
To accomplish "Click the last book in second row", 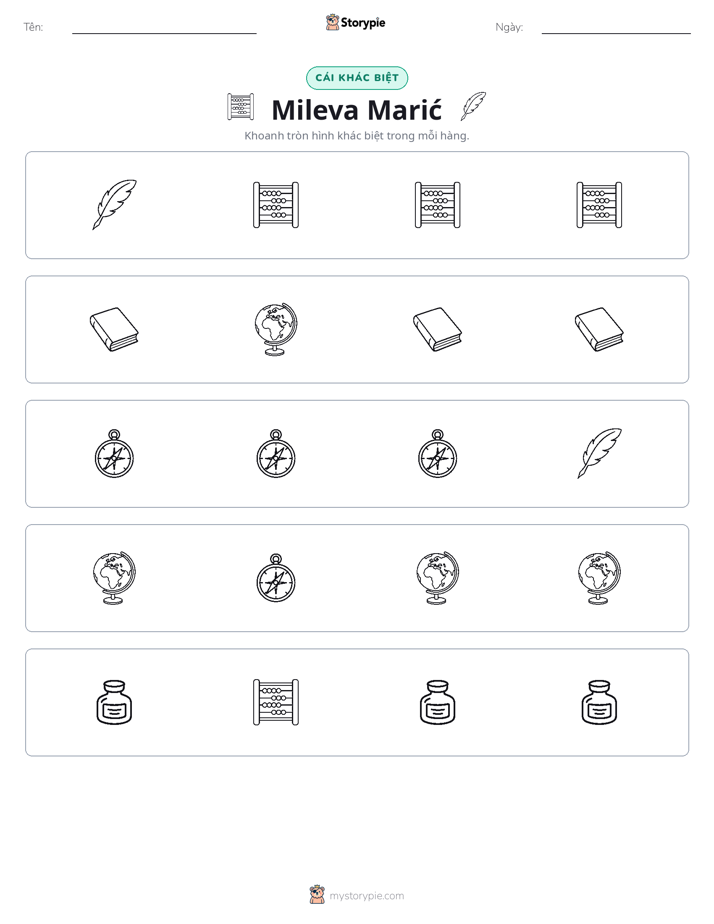I will point(599,329).
